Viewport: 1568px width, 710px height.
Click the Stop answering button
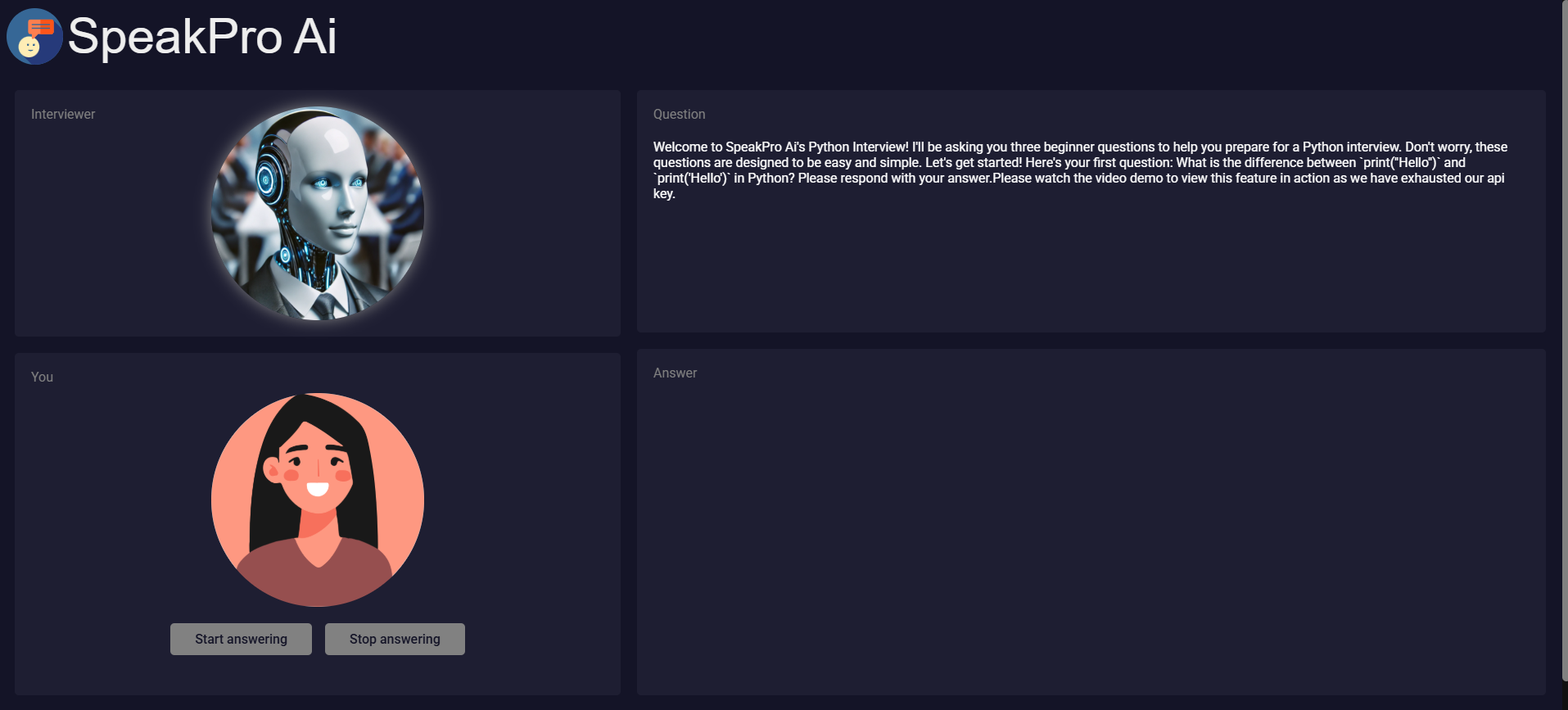point(395,639)
